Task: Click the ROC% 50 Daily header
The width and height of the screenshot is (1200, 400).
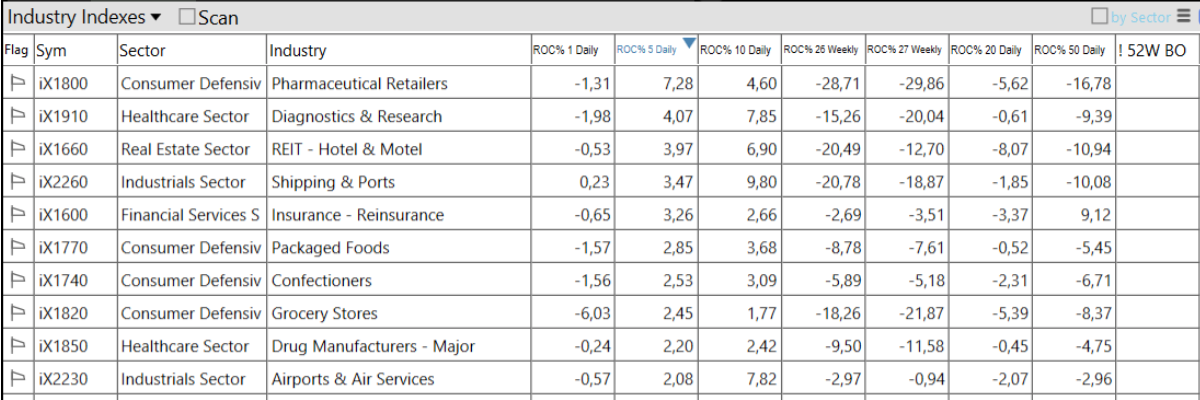Action: (1071, 50)
